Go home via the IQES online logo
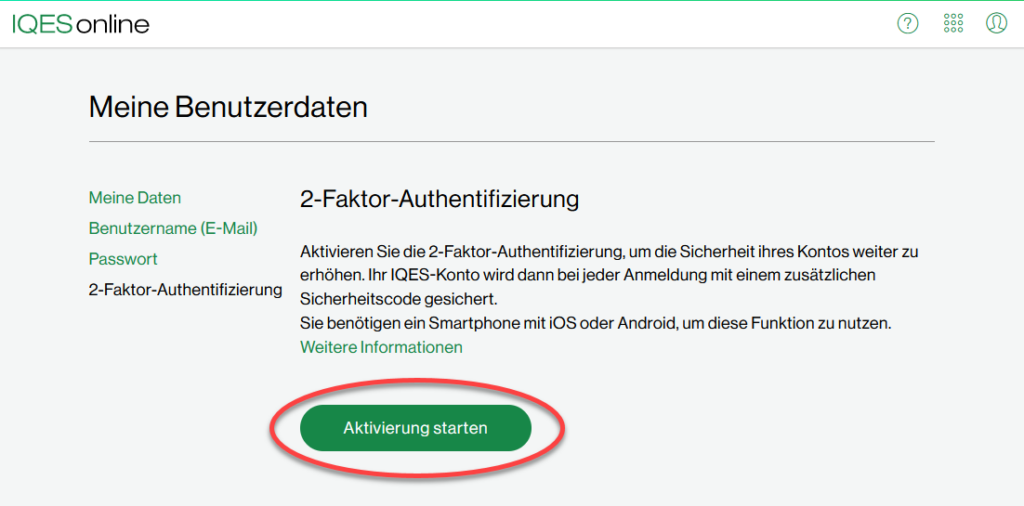This screenshot has width=1024, height=506. point(80,24)
